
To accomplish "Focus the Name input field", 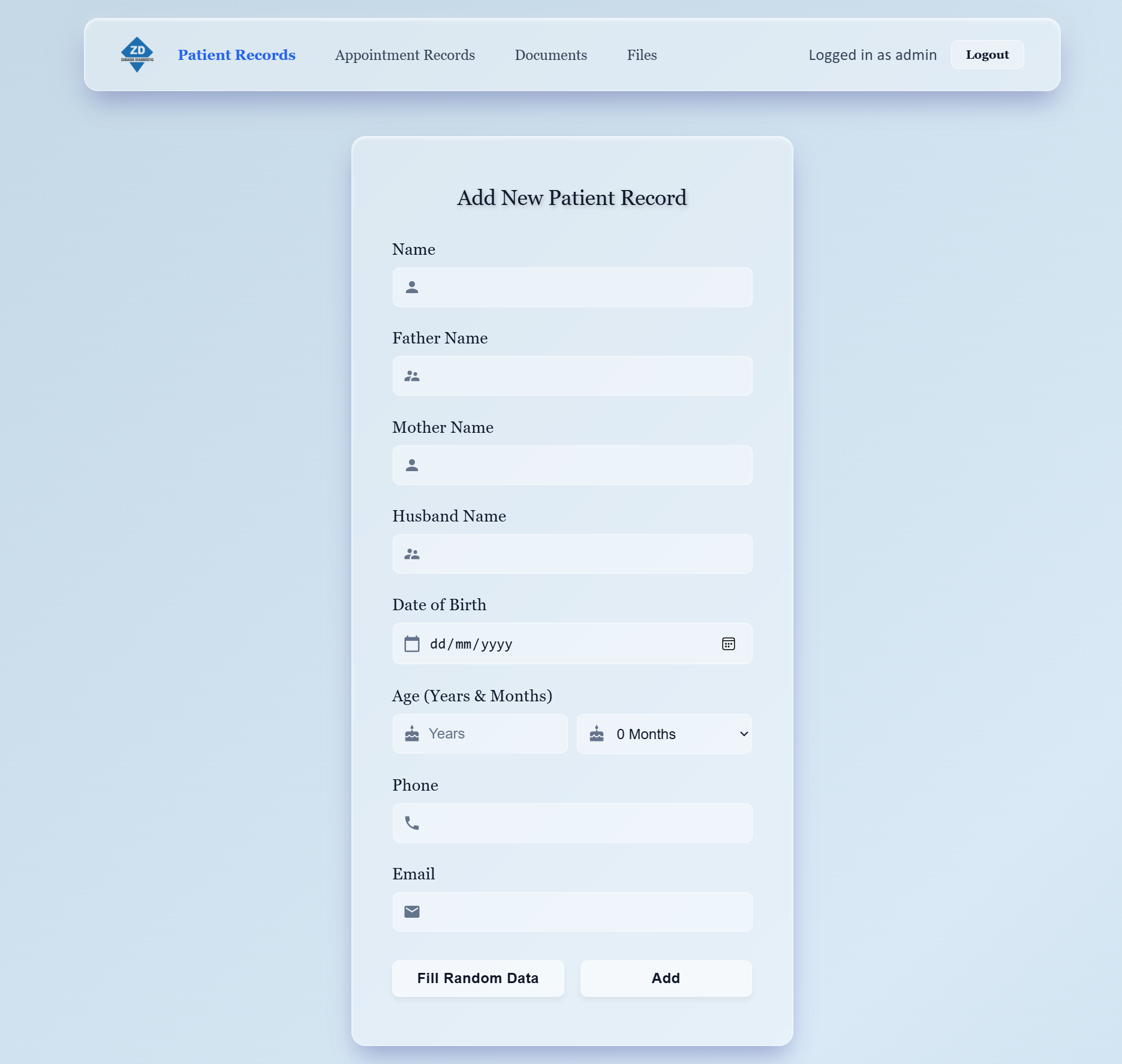I will coord(572,287).
